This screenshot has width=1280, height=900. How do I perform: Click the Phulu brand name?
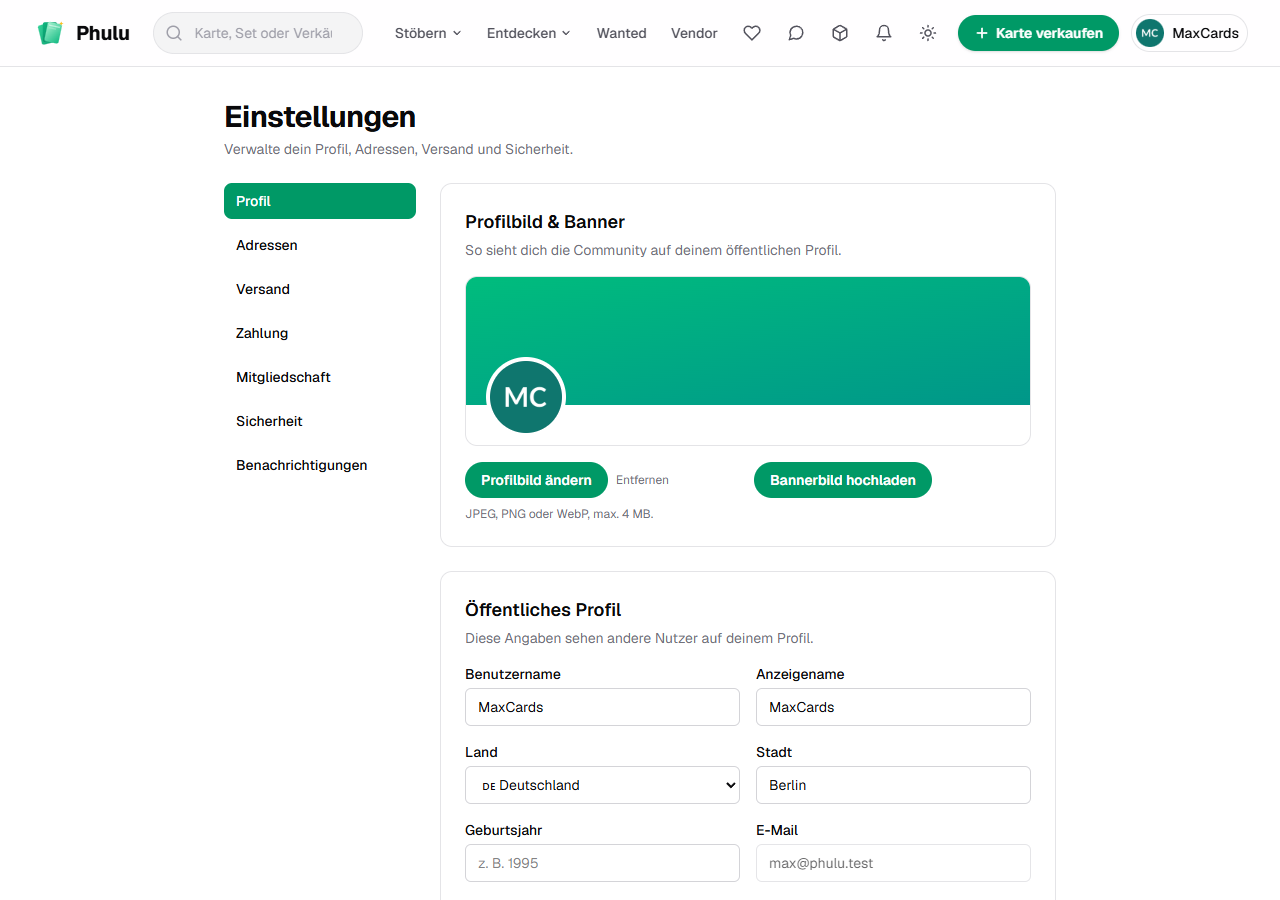click(x=103, y=33)
